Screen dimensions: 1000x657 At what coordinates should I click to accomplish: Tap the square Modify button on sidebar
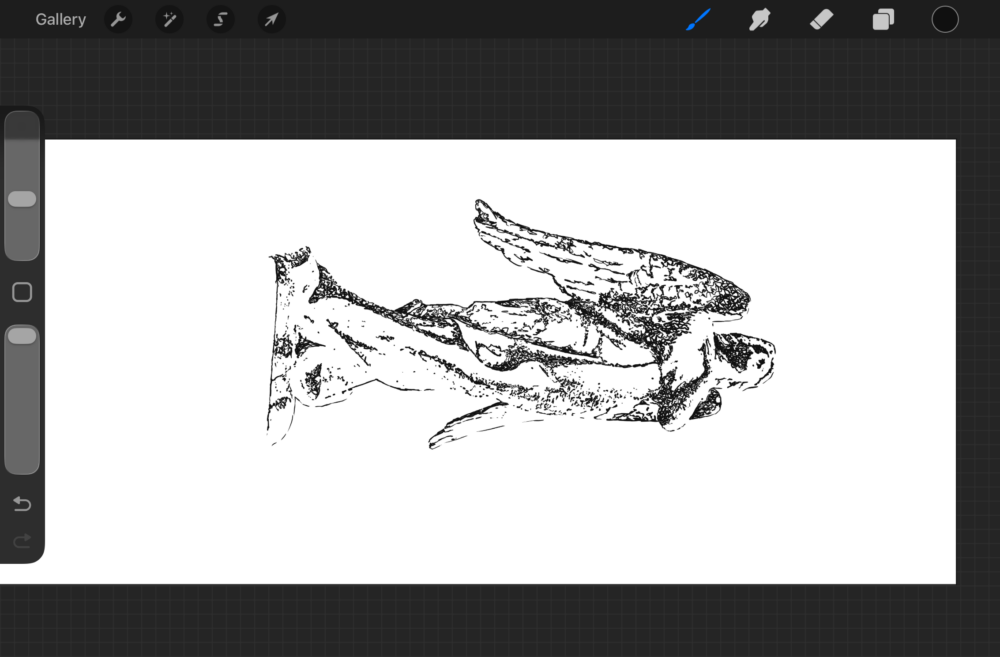(22, 292)
